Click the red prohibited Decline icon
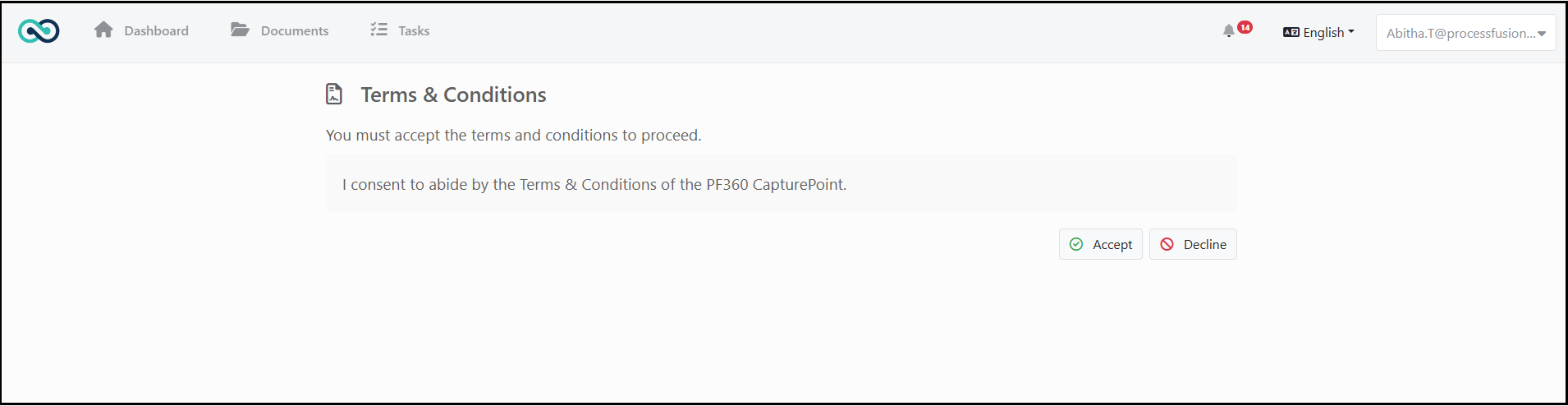 point(1167,244)
